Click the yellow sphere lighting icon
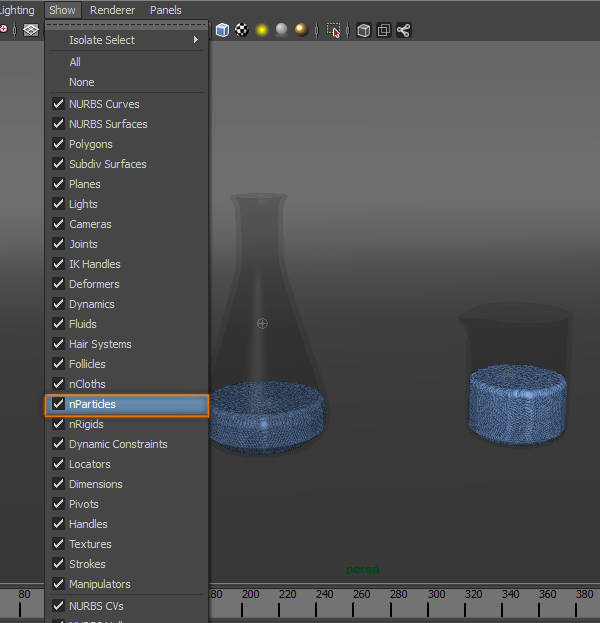Viewport: 600px width, 623px height. coord(262,30)
